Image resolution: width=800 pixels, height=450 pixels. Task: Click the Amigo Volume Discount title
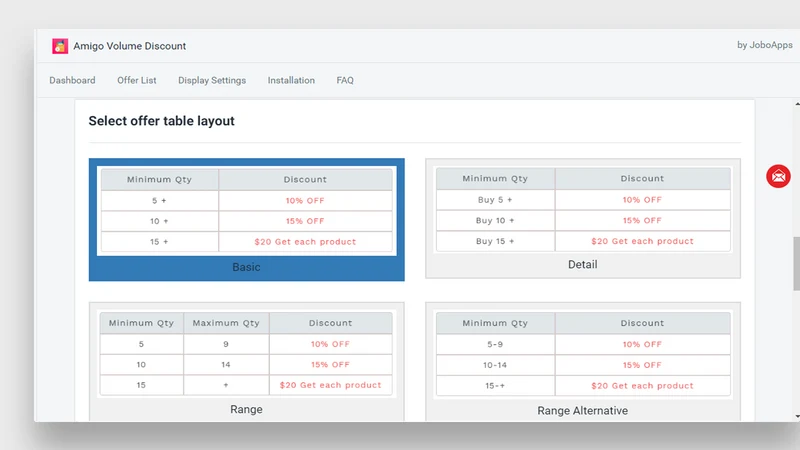pyautogui.click(x=130, y=46)
